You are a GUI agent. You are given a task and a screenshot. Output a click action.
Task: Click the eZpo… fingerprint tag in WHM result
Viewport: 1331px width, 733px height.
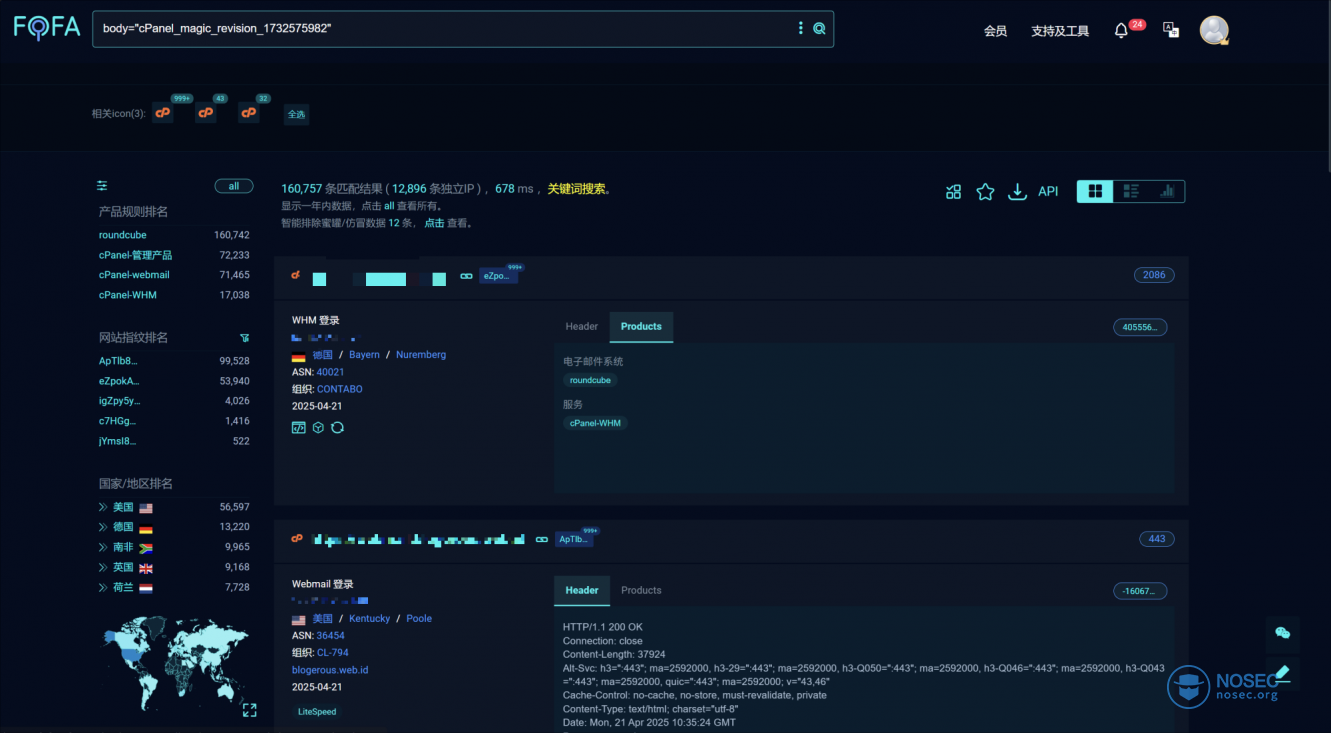(499, 276)
